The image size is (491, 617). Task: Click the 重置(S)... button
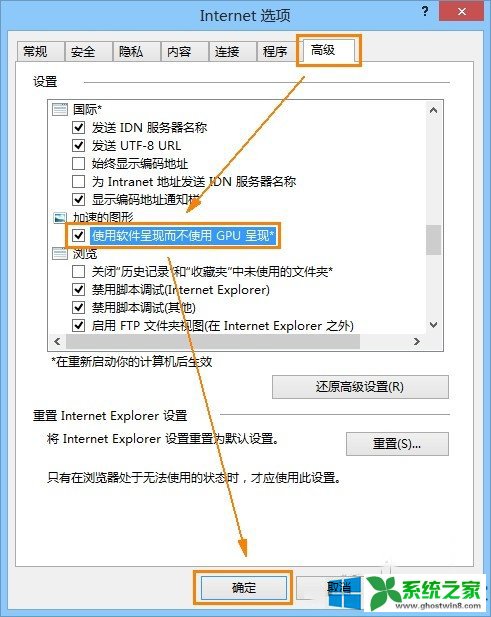point(397,444)
